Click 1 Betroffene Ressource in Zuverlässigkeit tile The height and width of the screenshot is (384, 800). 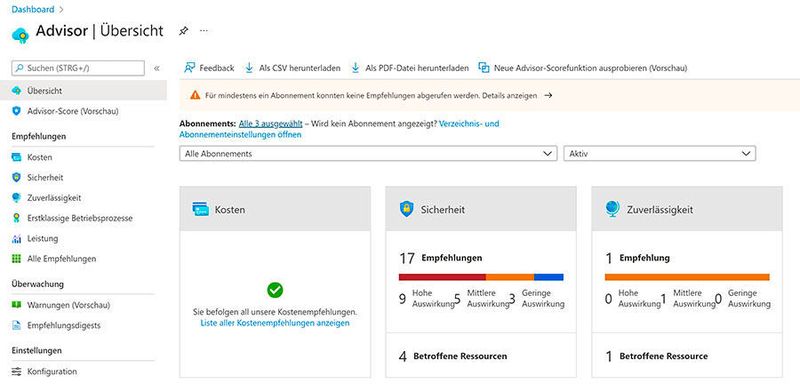pos(657,356)
